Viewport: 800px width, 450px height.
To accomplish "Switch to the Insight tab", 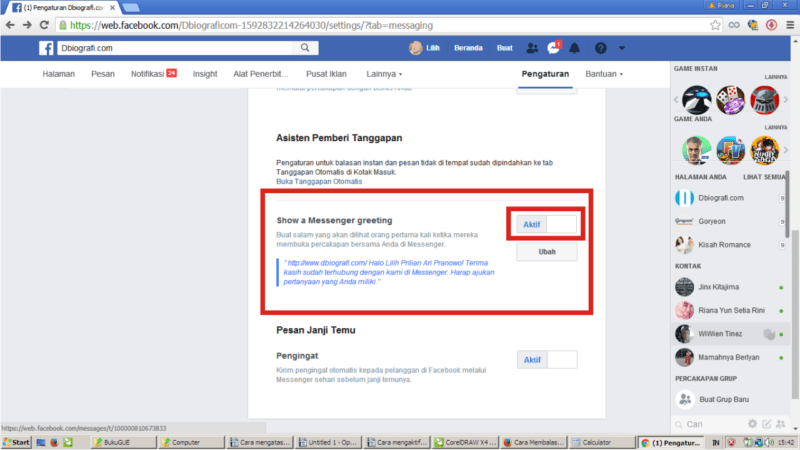I will 205,74.
